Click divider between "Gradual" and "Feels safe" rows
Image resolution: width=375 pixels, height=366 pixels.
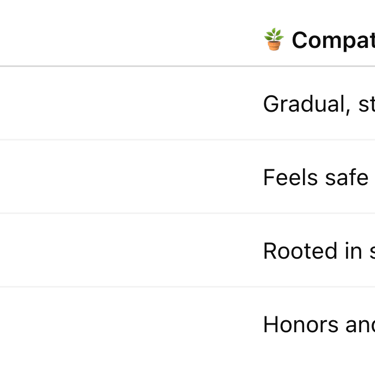click(187, 140)
